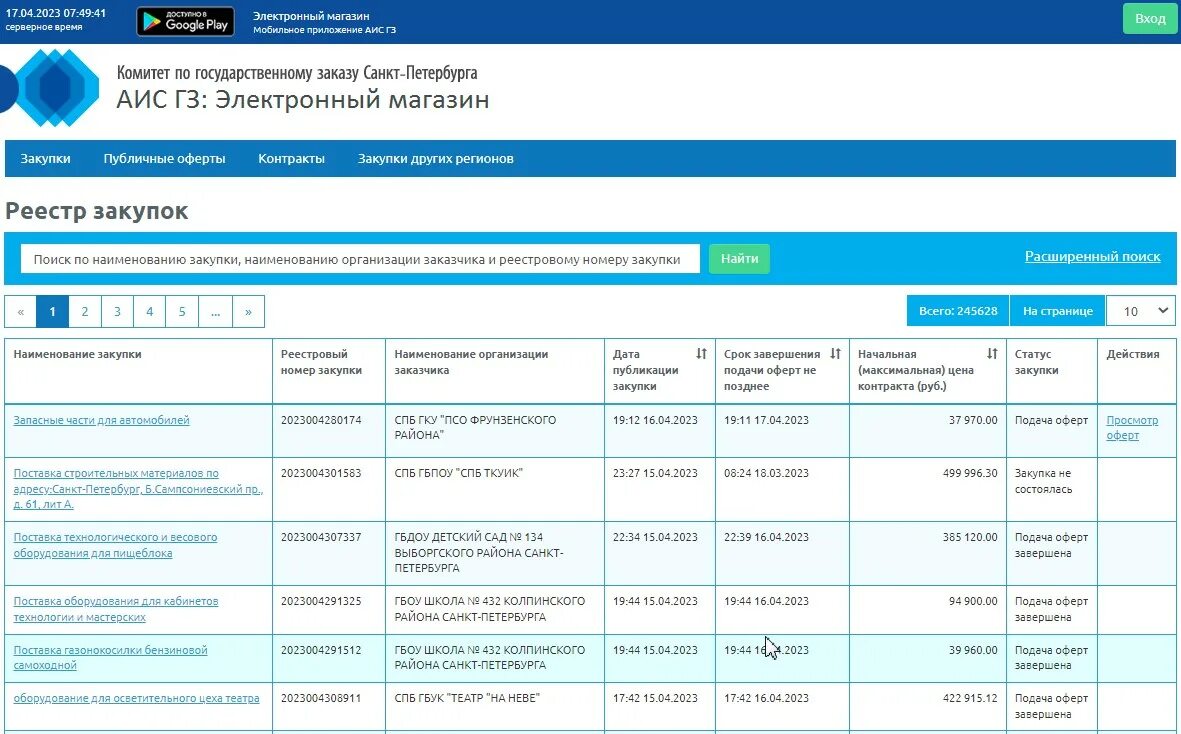Click the На странице label

(x=1057, y=311)
